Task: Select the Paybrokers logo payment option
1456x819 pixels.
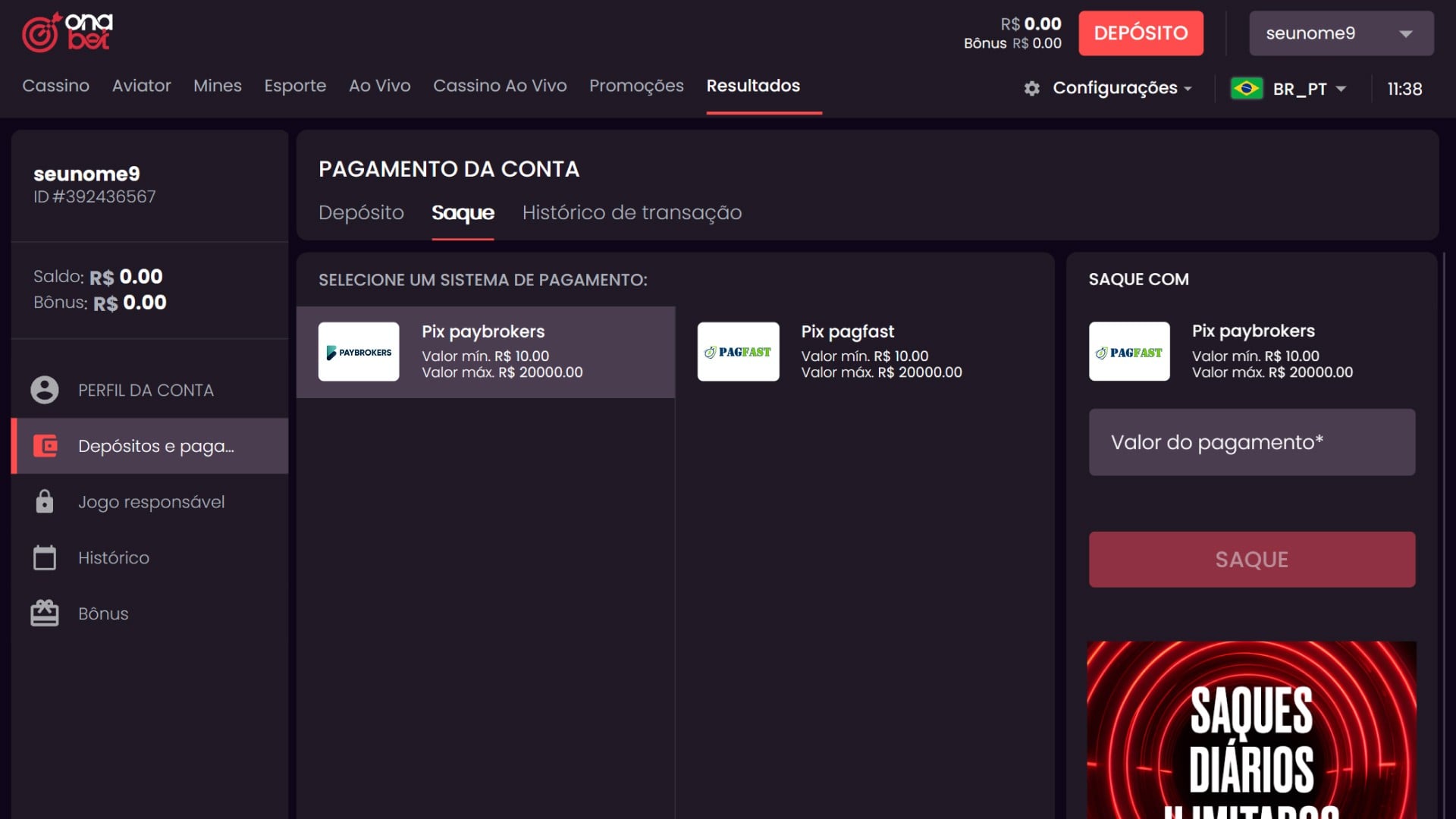Action: [359, 352]
